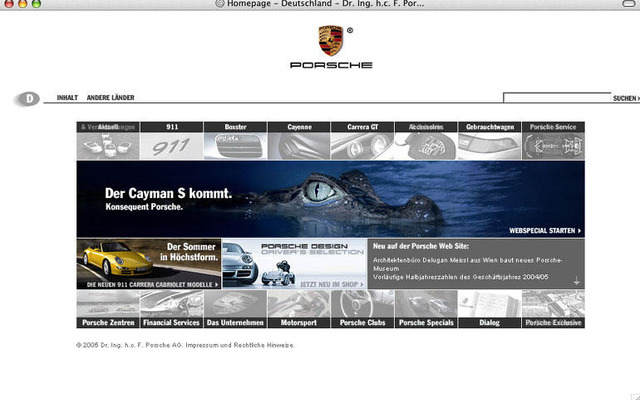Click JETZT NEU IM SHOP link

point(331,284)
